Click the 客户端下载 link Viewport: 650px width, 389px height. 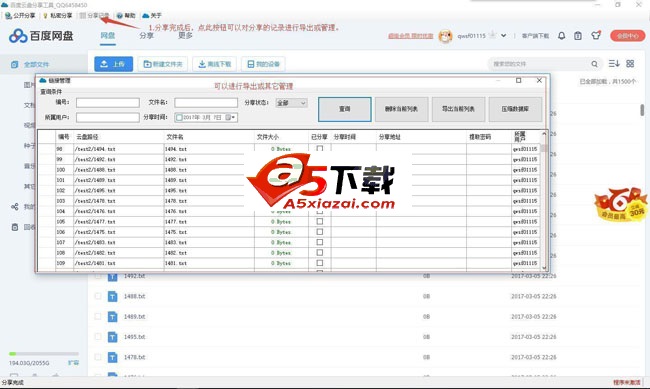click(x=535, y=36)
